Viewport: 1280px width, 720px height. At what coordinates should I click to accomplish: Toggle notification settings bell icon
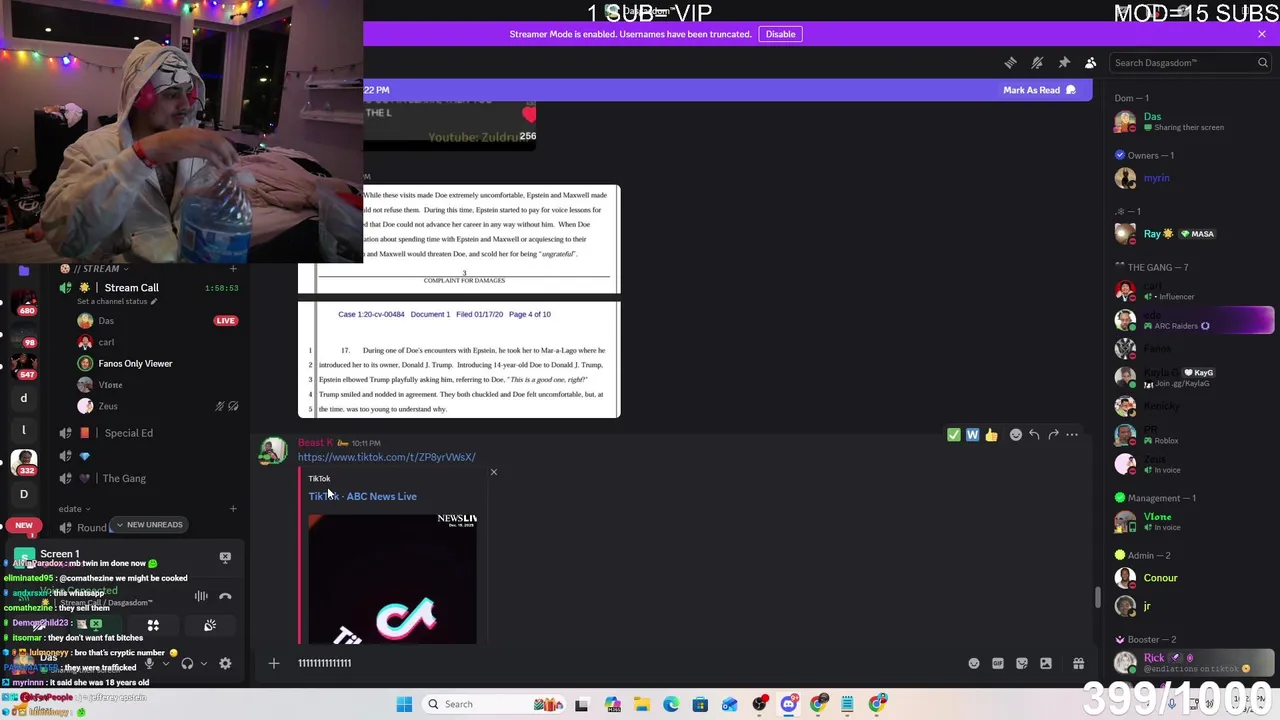[x=1037, y=63]
